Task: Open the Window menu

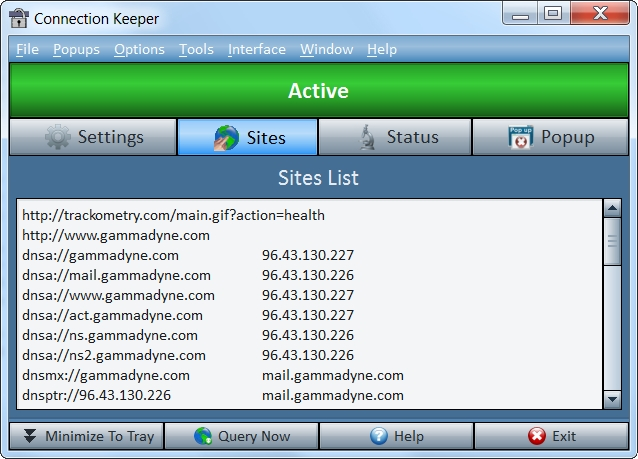Action: [x=326, y=49]
